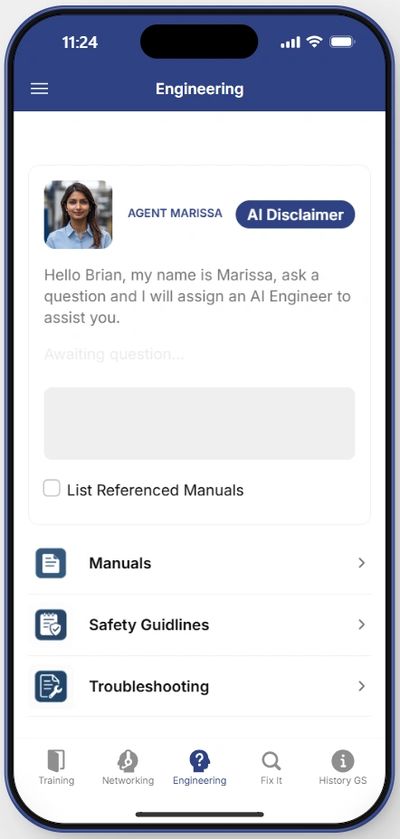Tap the Manuals document icon
The image size is (400, 839).
[51, 563]
